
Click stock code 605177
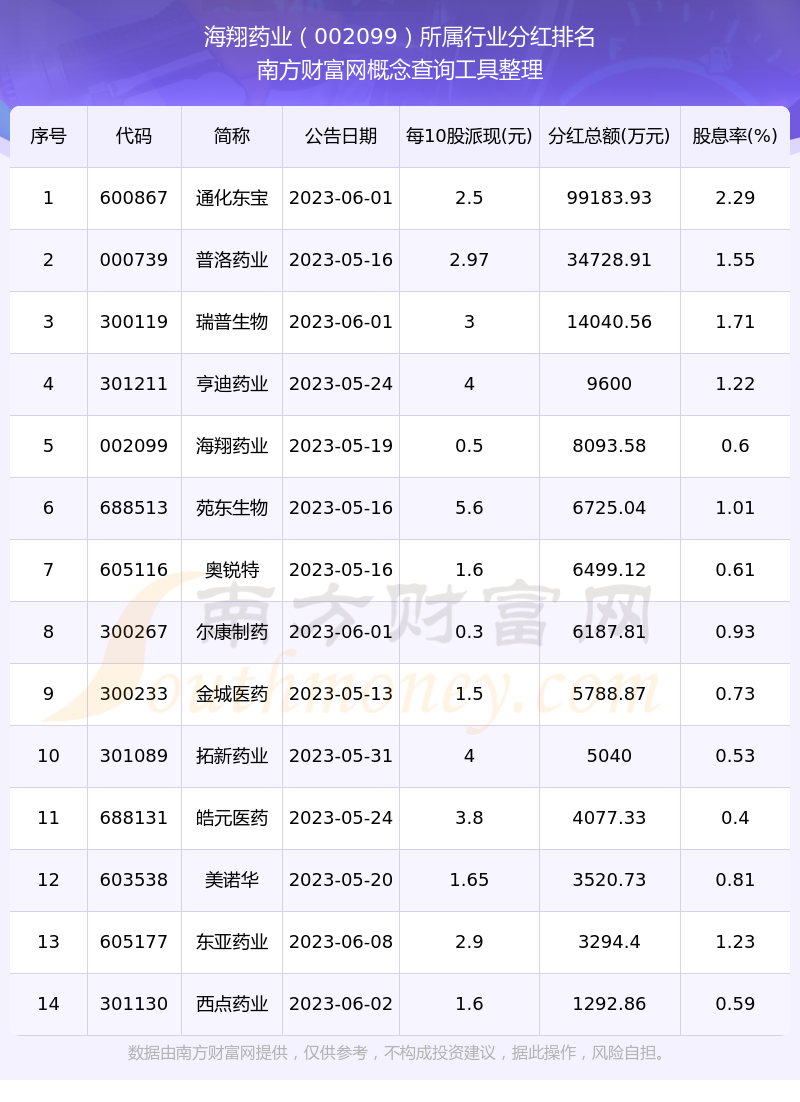[134, 942]
